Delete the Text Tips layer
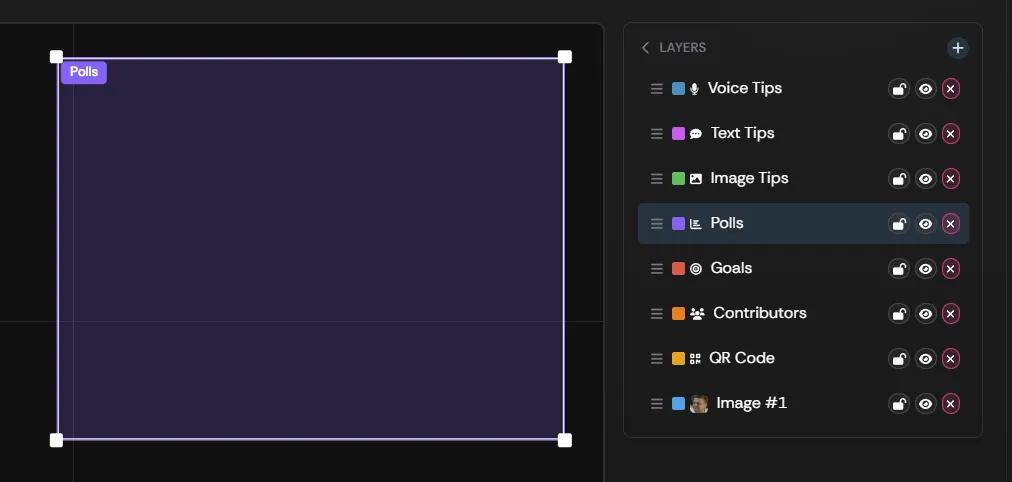Image resolution: width=1012 pixels, height=482 pixels. point(950,134)
